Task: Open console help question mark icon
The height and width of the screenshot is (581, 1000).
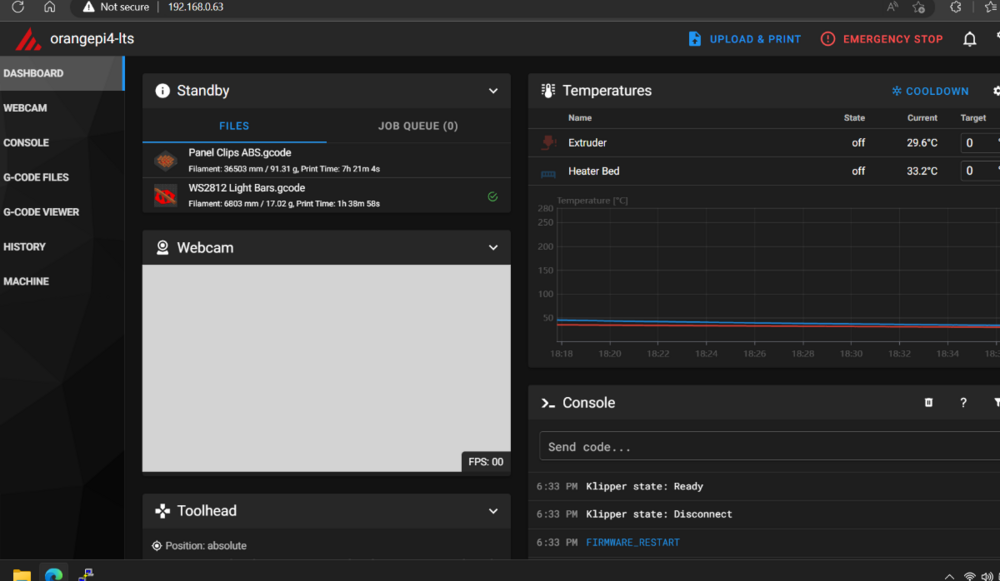Action: 963,402
